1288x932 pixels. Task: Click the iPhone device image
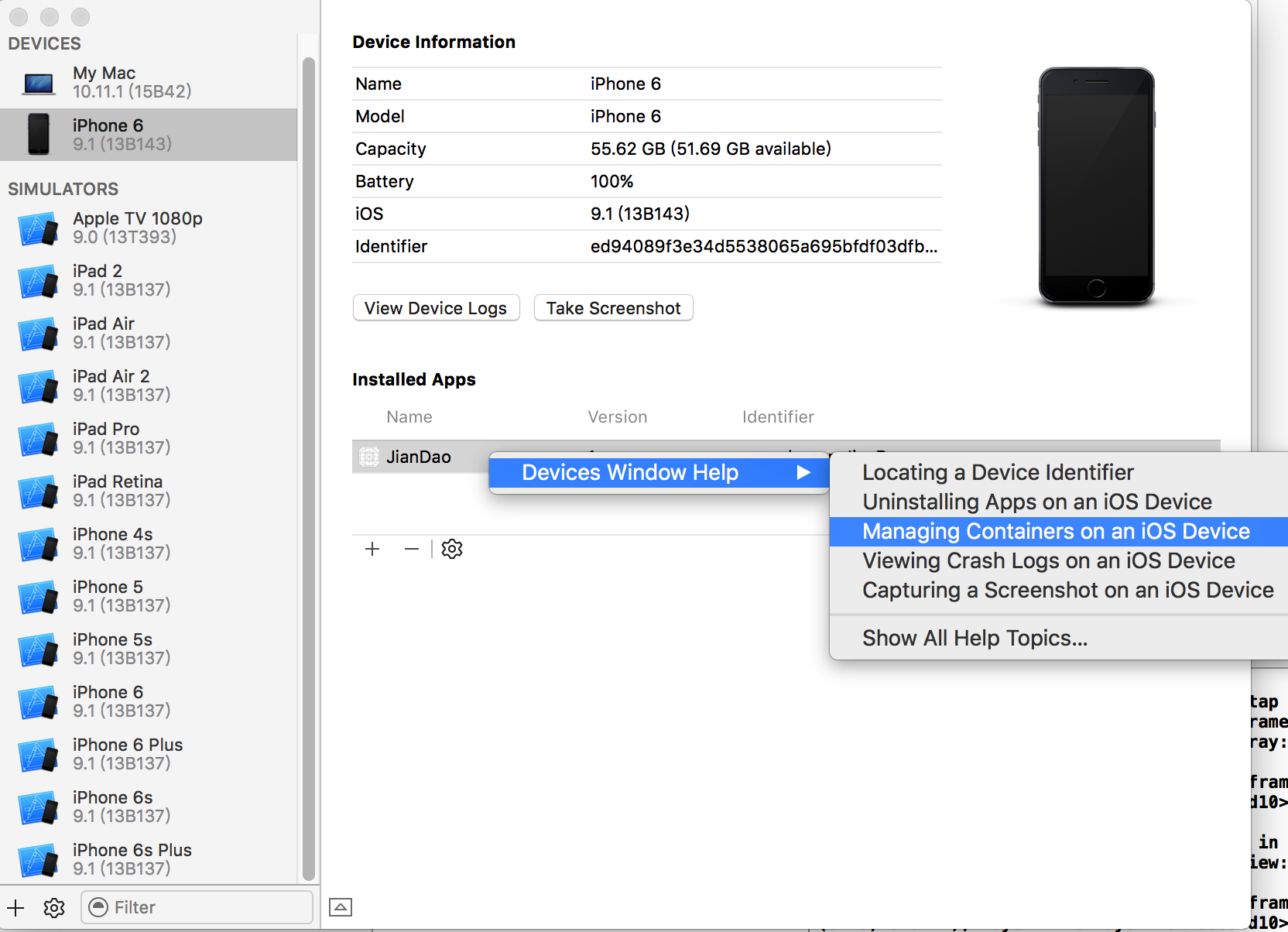point(1096,186)
